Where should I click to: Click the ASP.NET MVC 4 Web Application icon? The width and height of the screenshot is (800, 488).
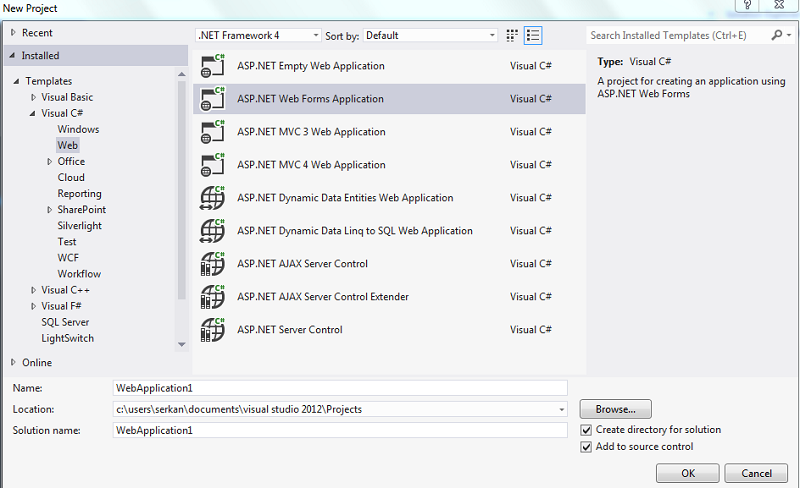click(212, 164)
